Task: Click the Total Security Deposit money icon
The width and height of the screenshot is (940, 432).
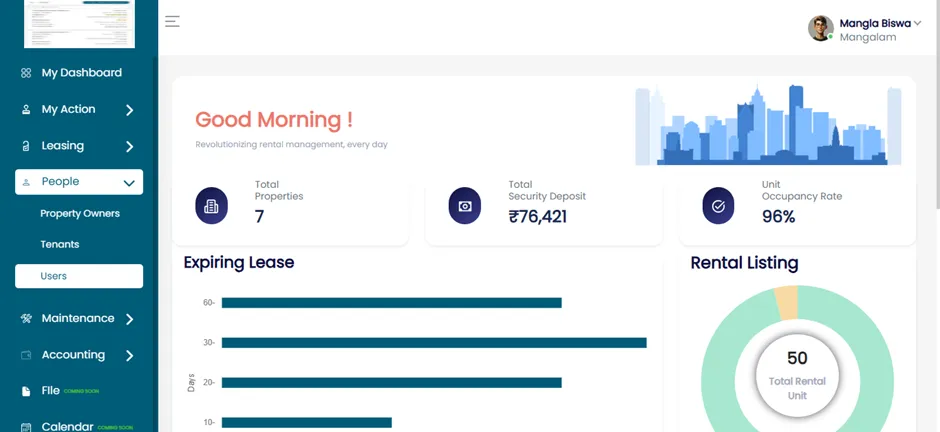Action: point(465,206)
